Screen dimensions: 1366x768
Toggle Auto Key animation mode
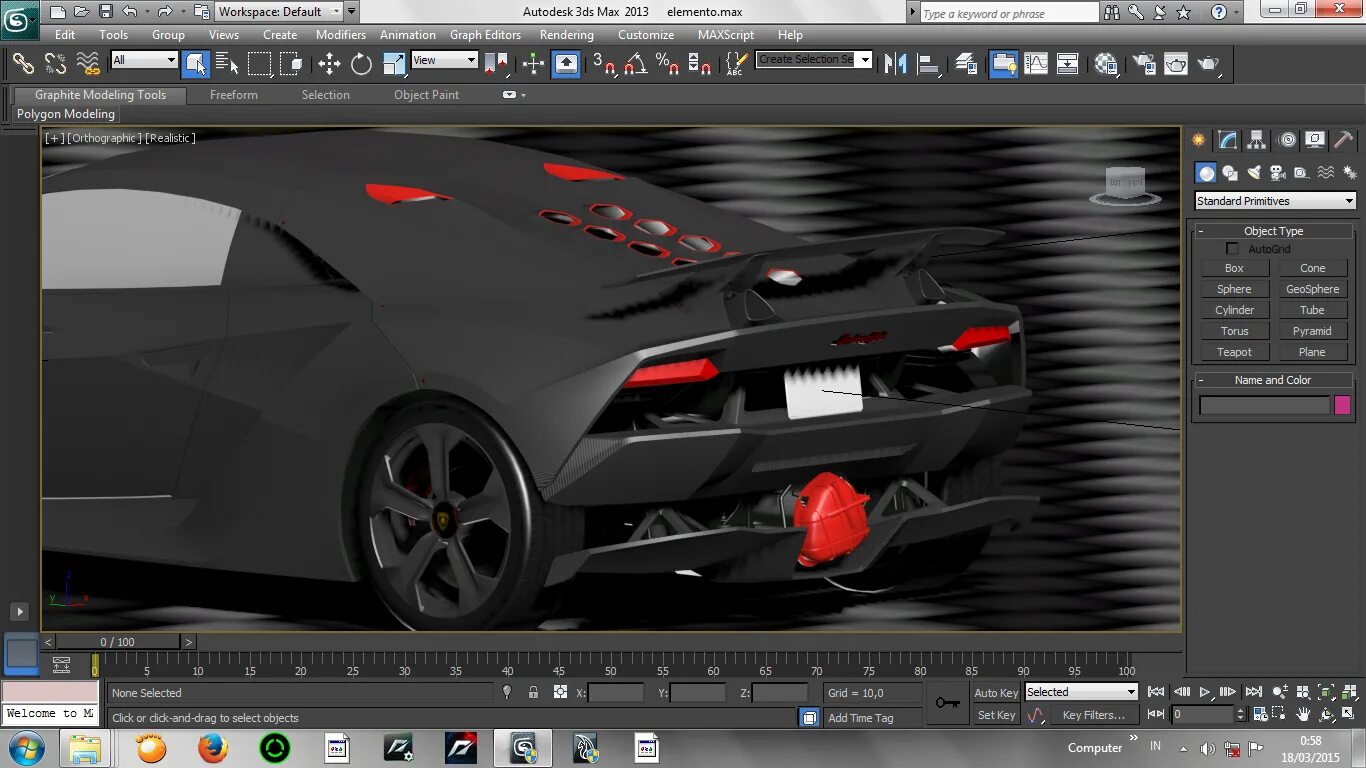[x=996, y=693]
